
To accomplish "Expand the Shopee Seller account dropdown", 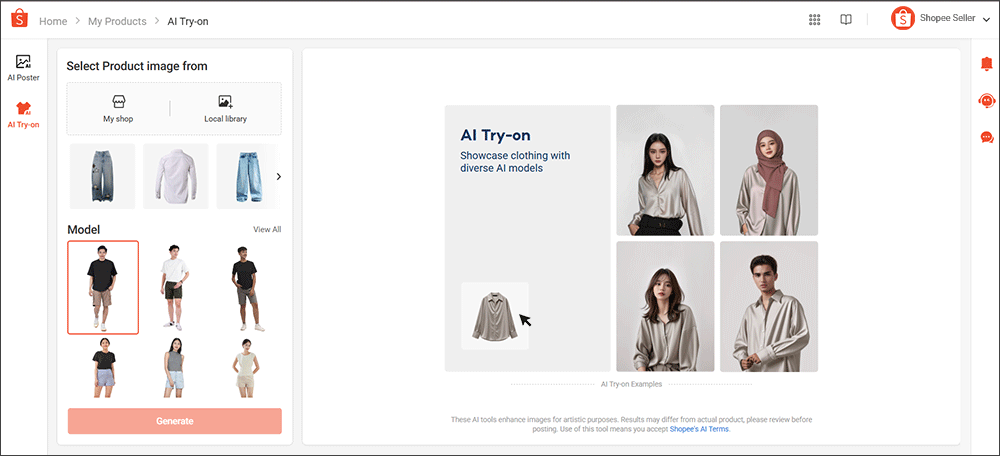I will coord(987,20).
